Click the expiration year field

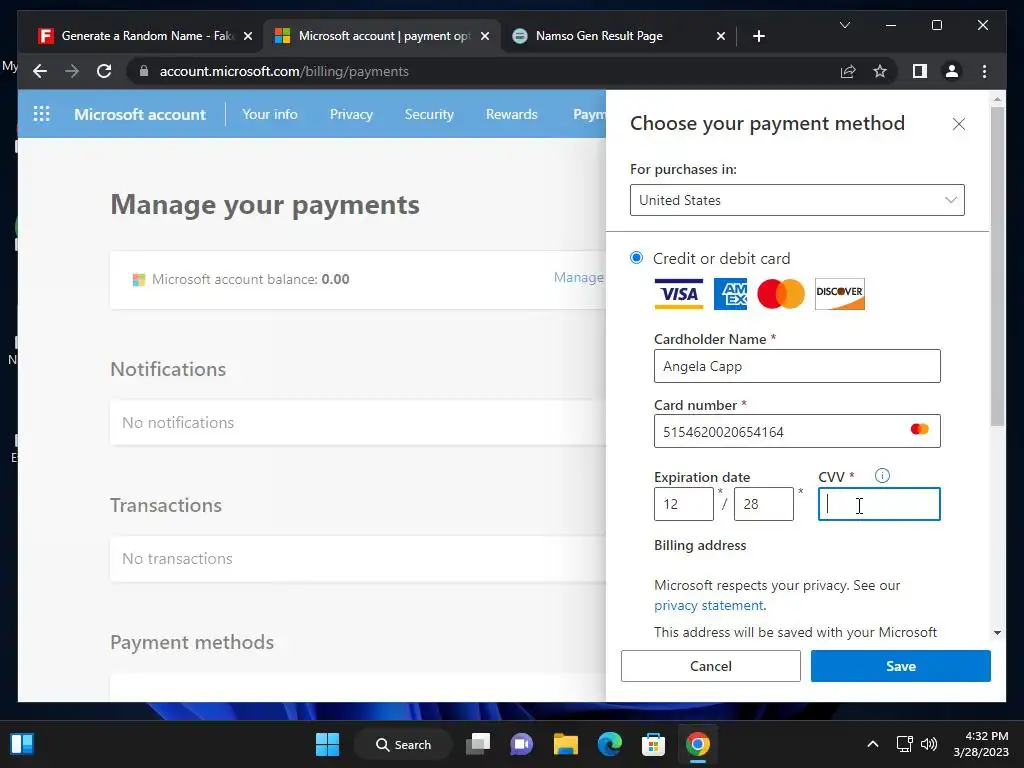tap(763, 504)
